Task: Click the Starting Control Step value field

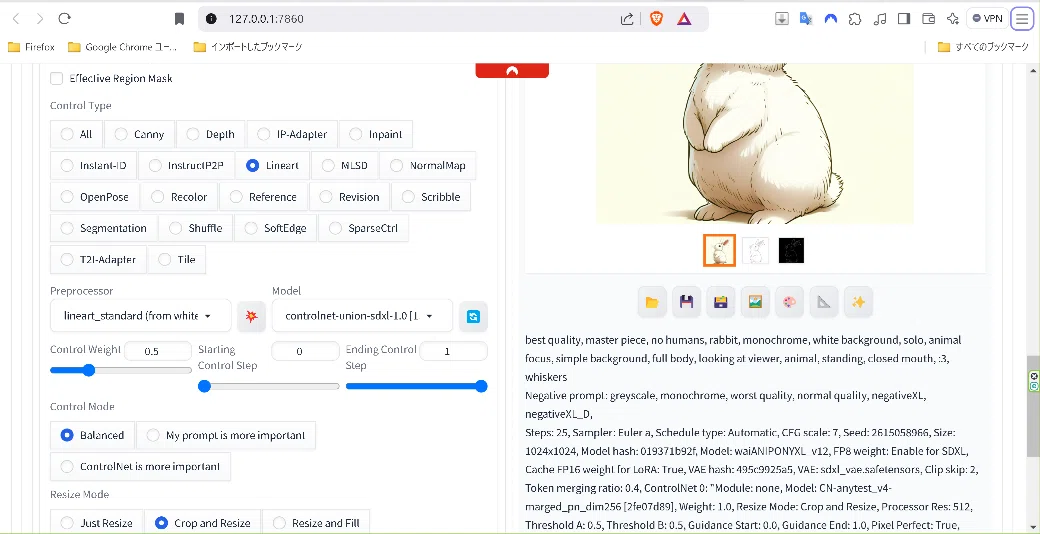Action: (x=306, y=352)
